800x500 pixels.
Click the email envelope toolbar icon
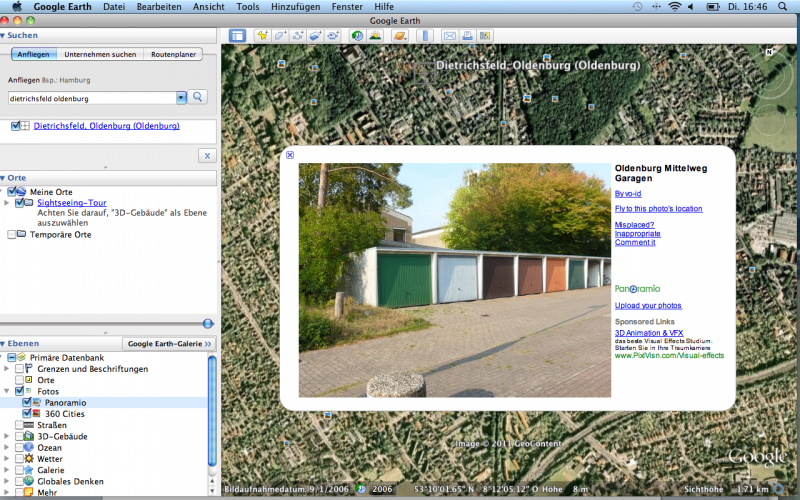[x=450, y=36]
